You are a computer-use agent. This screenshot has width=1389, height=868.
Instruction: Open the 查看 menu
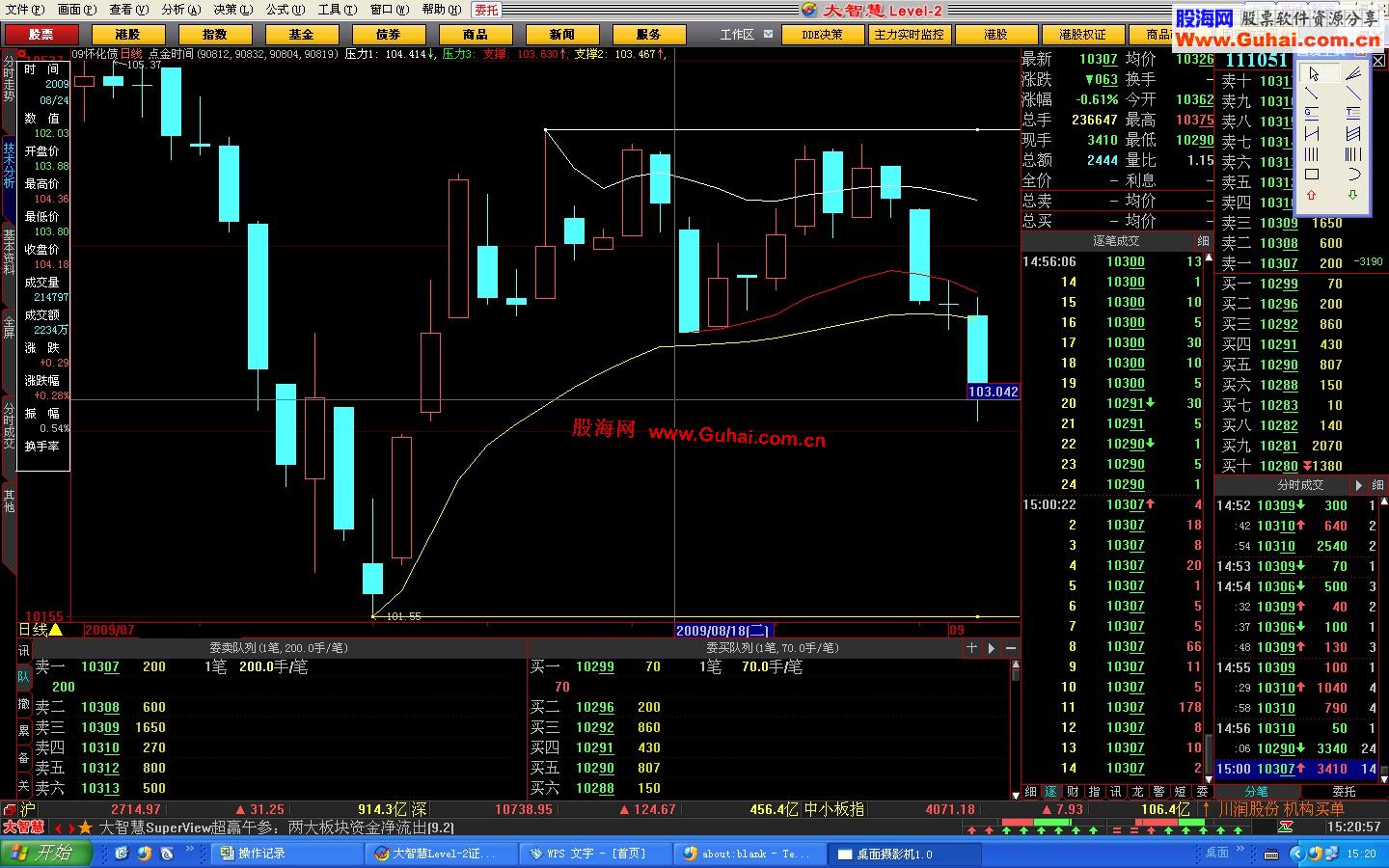pyautogui.click(x=128, y=10)
